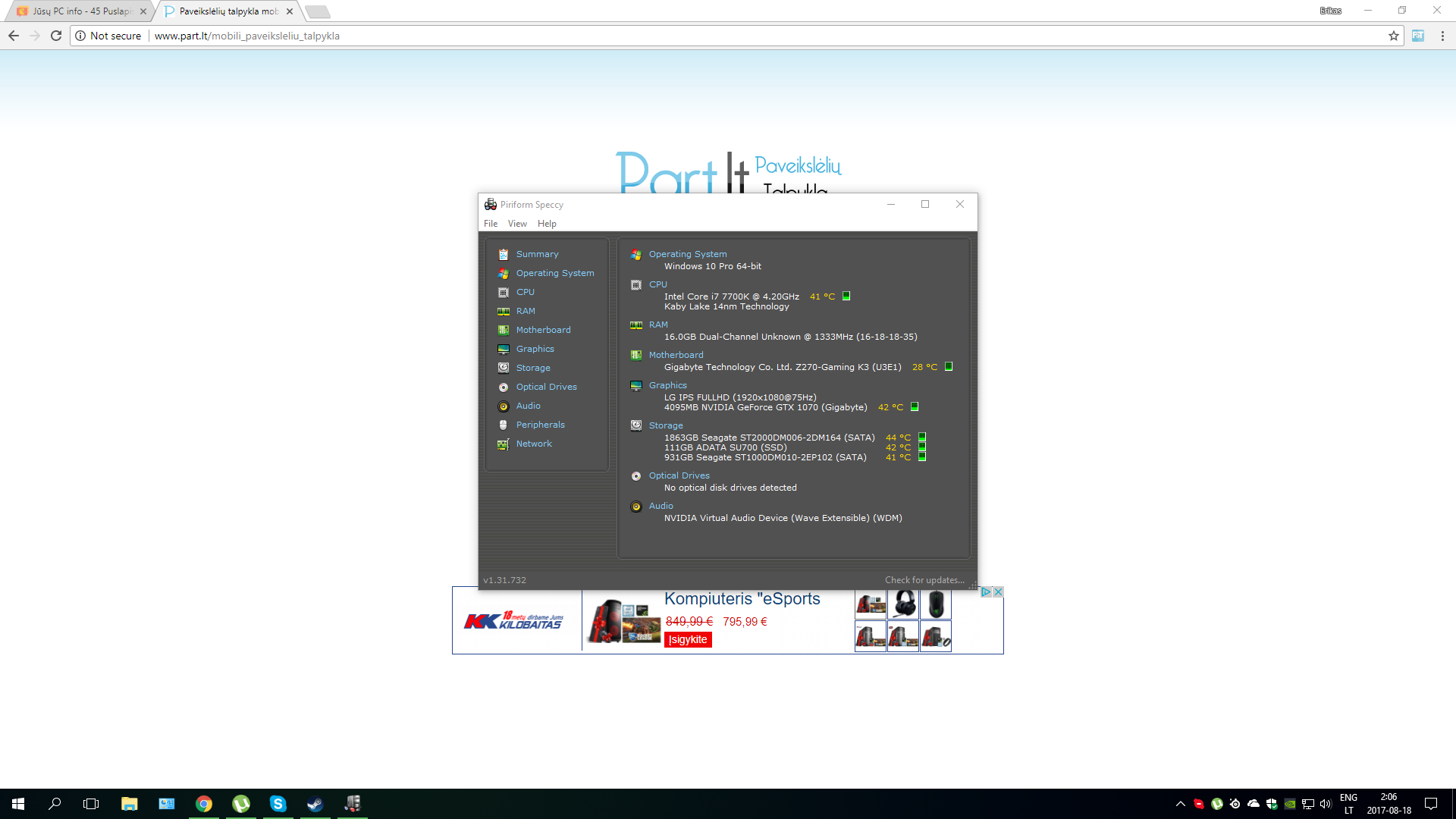The height and width of the screenshot is (819, 1456).
Task: Open the Windows Start menu
Action: coord(18,804)
